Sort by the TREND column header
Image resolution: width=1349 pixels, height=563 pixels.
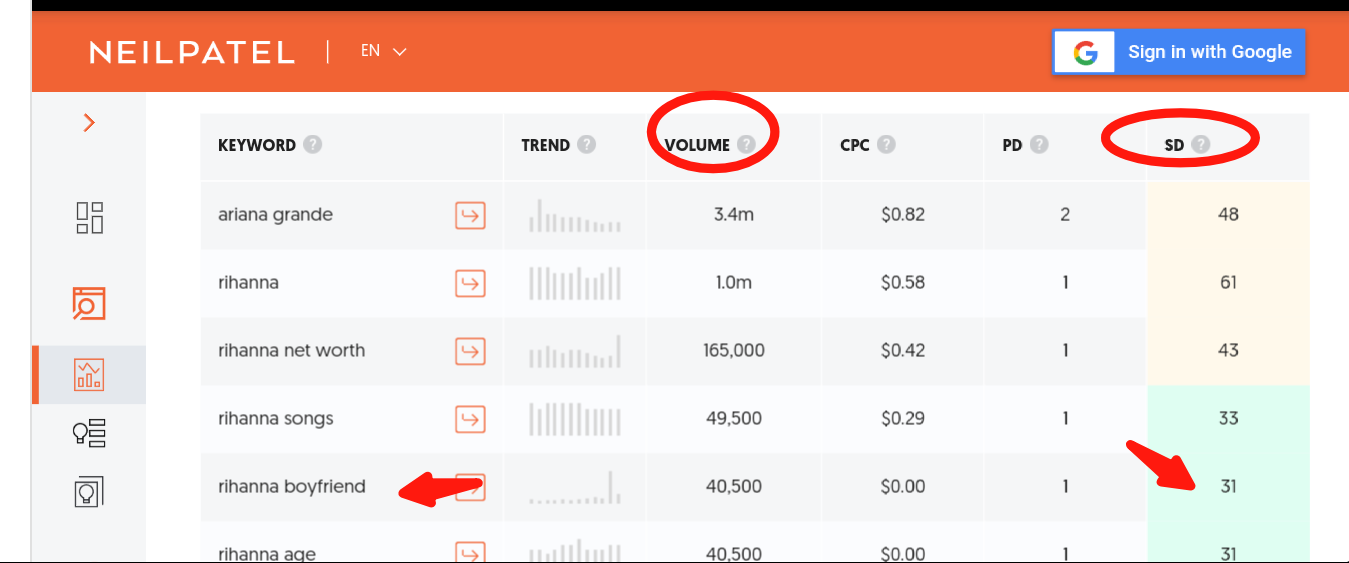point(546,145)
